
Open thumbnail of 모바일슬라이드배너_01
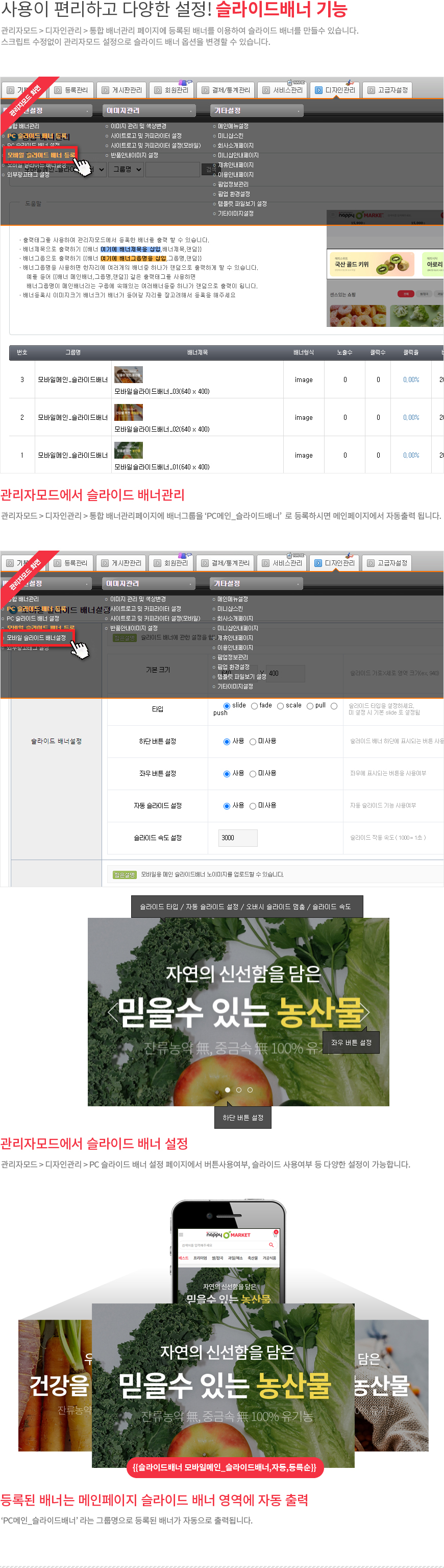[128, 450]
